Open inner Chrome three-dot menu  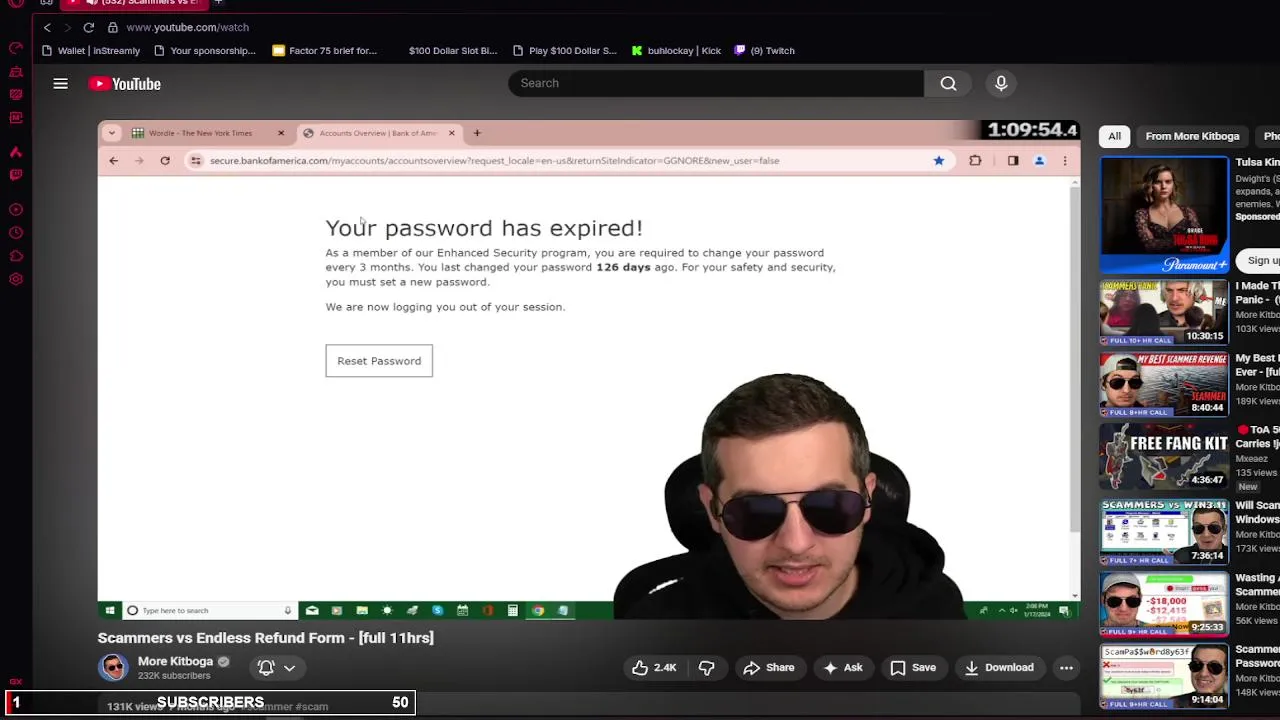click(x=1065, y=160)
